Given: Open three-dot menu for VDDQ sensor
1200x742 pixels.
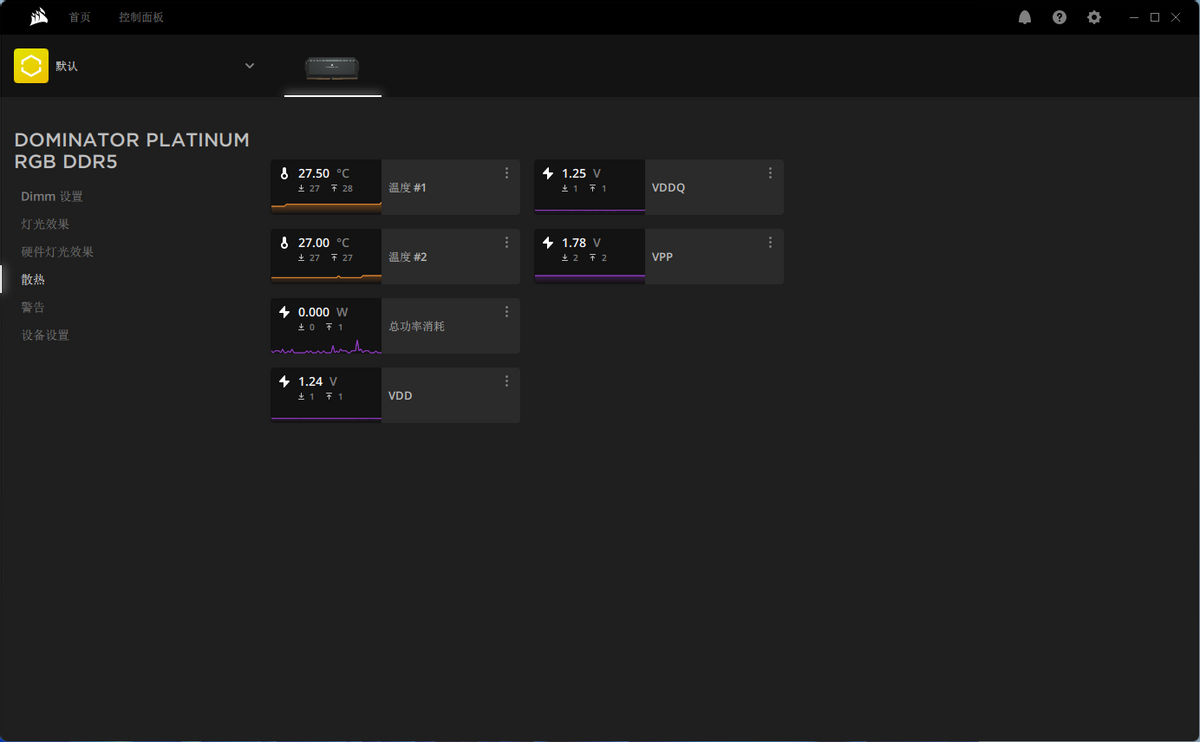Looking at the screenshot, I should tap(770, 173).
